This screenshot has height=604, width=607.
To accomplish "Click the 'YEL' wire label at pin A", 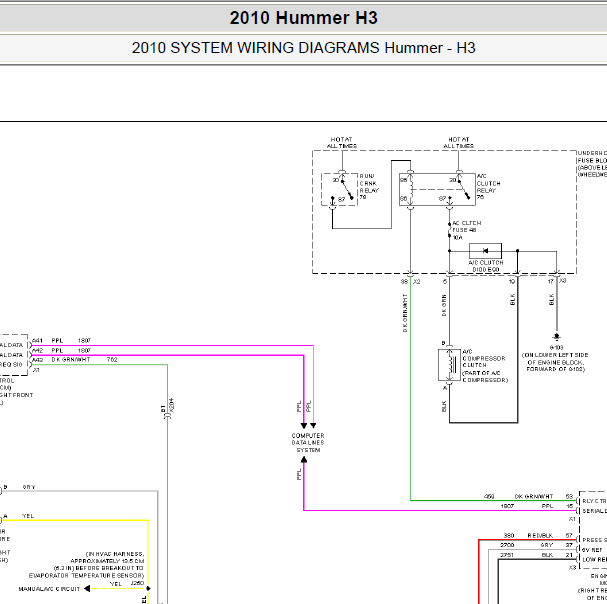I will [28, 516].
